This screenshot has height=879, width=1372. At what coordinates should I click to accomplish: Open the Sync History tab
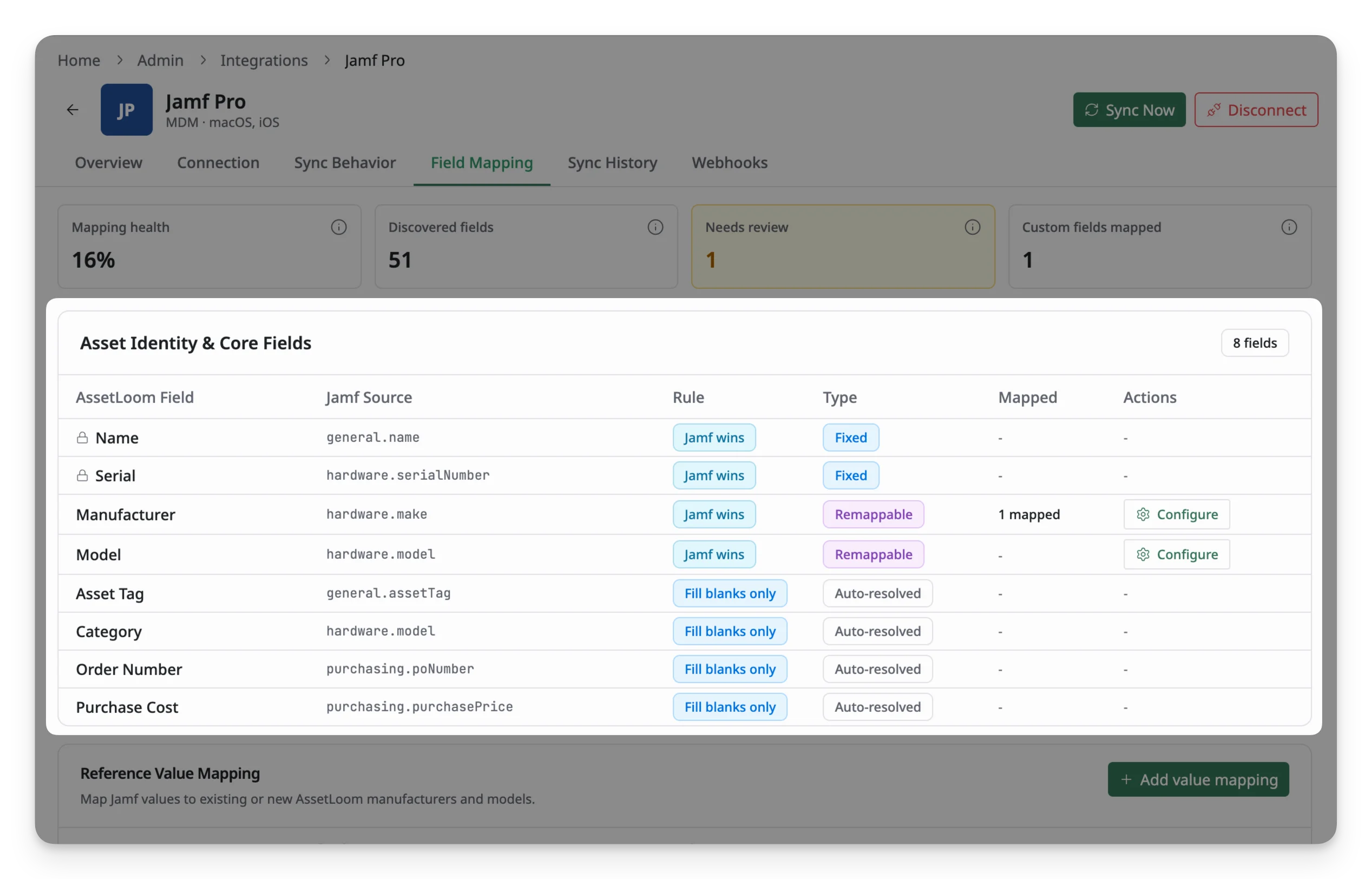[x=612, y=163]
